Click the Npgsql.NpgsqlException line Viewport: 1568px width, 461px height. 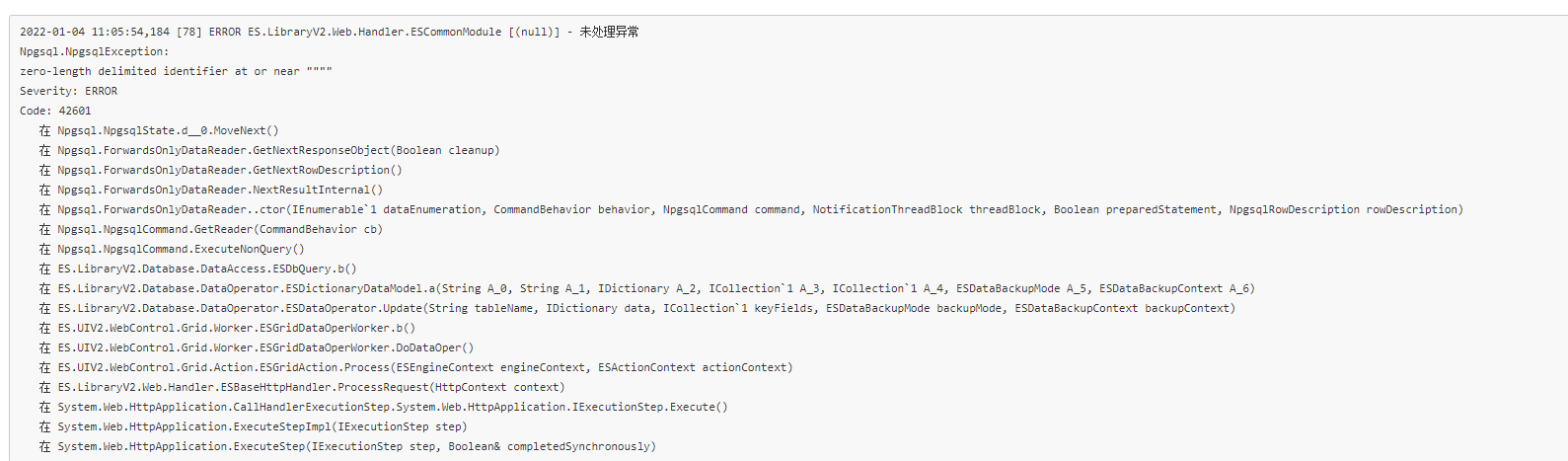tap(94, 51)
